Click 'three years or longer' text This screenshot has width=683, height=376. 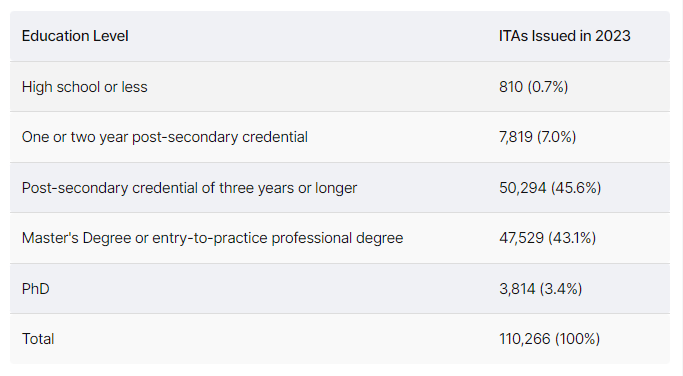288,188
